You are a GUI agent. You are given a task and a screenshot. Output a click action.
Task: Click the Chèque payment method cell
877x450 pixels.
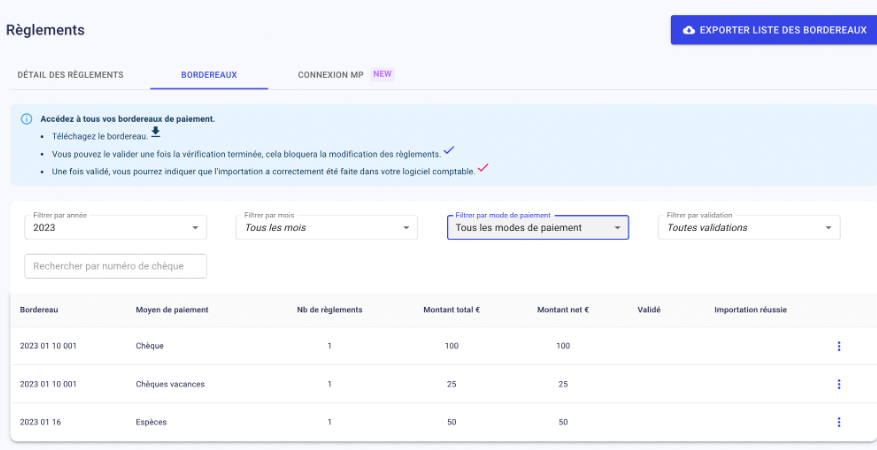coord(150,346)
